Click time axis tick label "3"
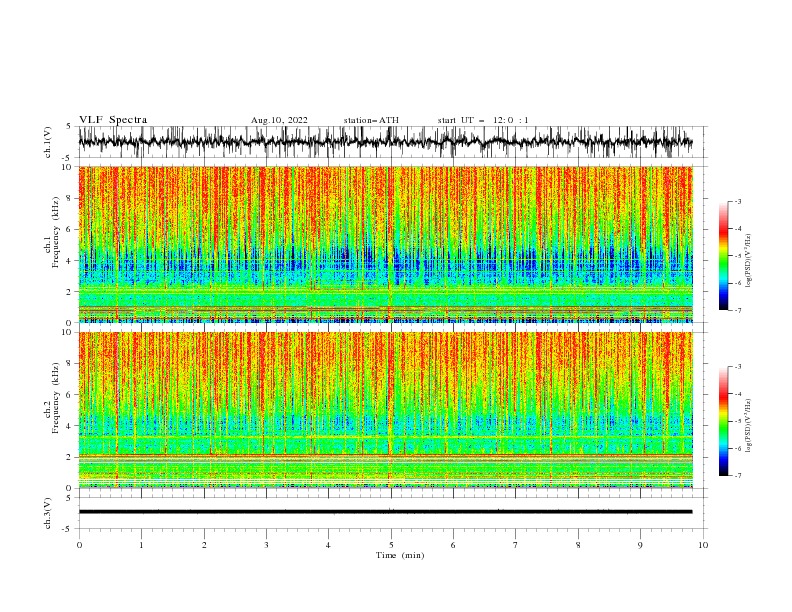The image size is (792, 612). (266, 545)
